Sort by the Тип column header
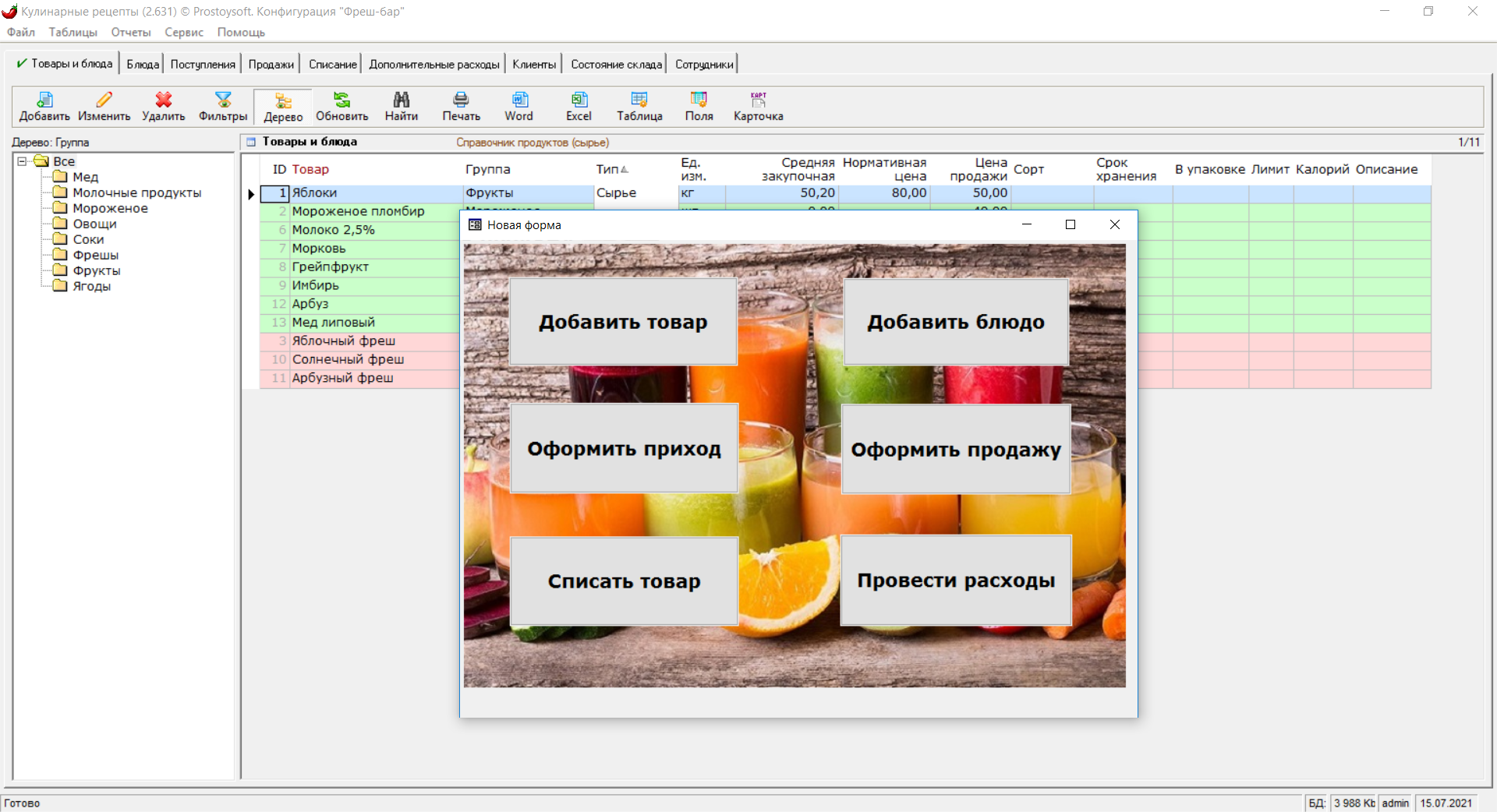Viewport: 1497px width, 812px height. tap(608, 169)
